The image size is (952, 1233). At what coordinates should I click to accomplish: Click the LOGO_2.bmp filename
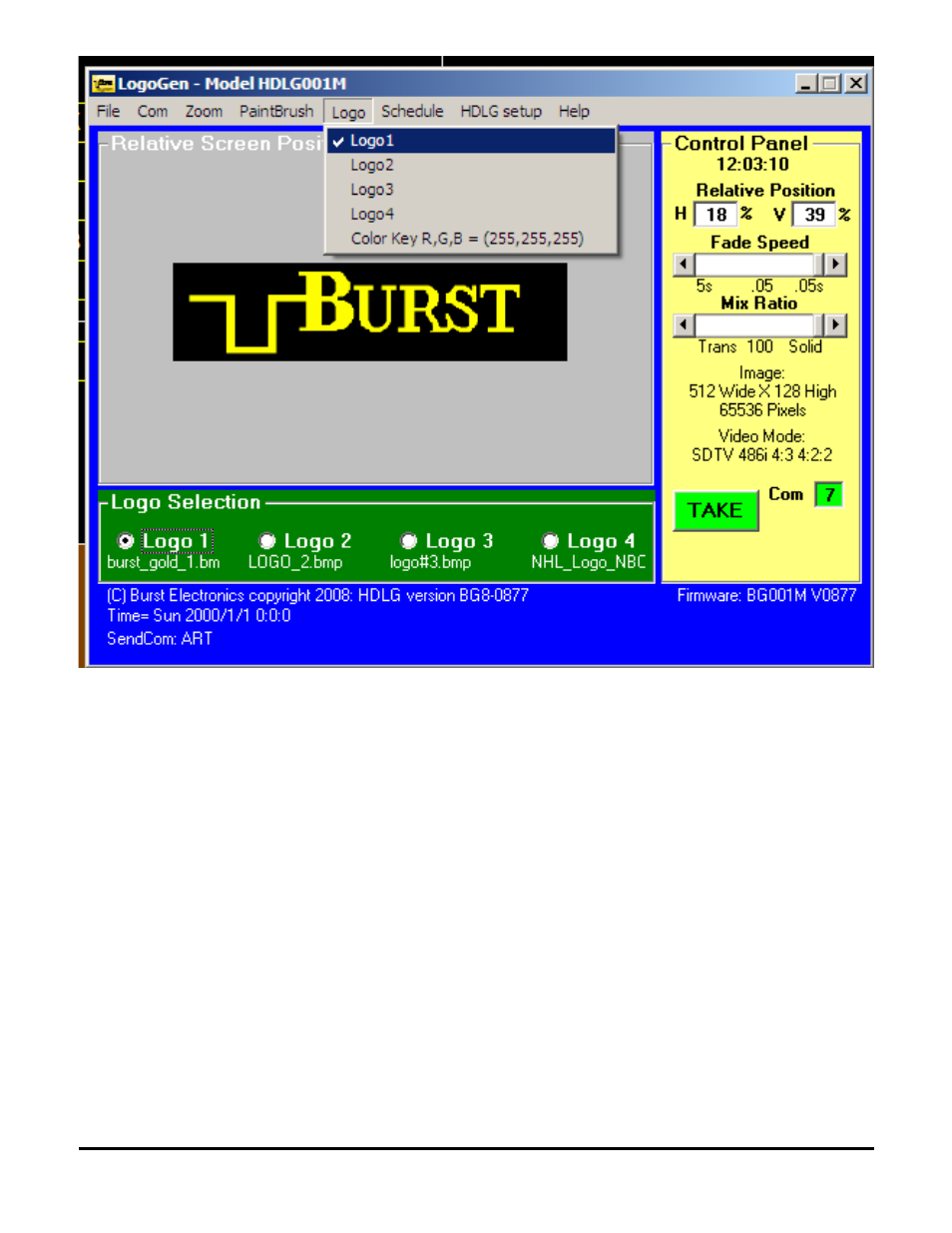(x=295, y=563)
